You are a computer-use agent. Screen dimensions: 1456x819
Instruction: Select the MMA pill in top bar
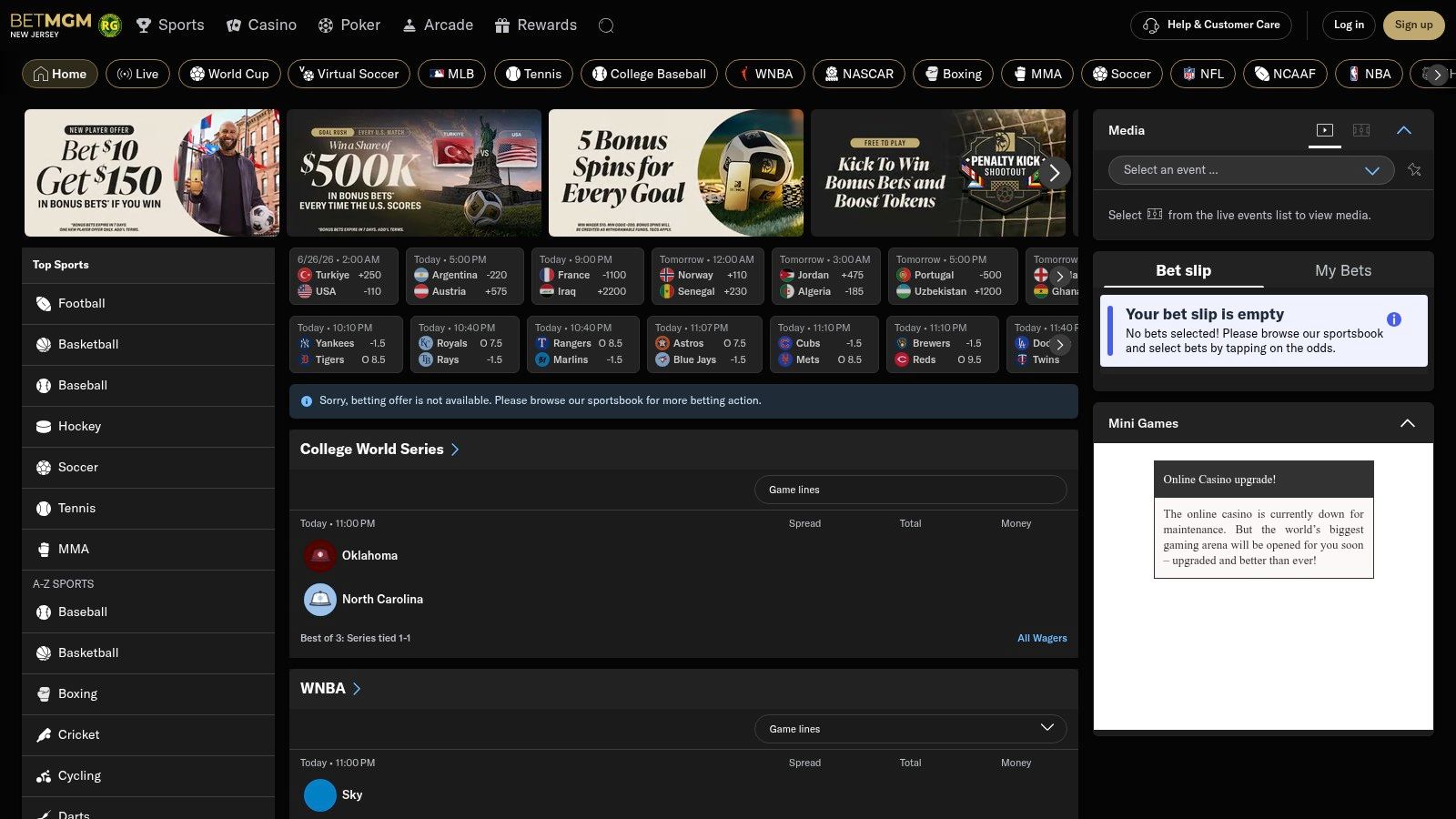1037,74
